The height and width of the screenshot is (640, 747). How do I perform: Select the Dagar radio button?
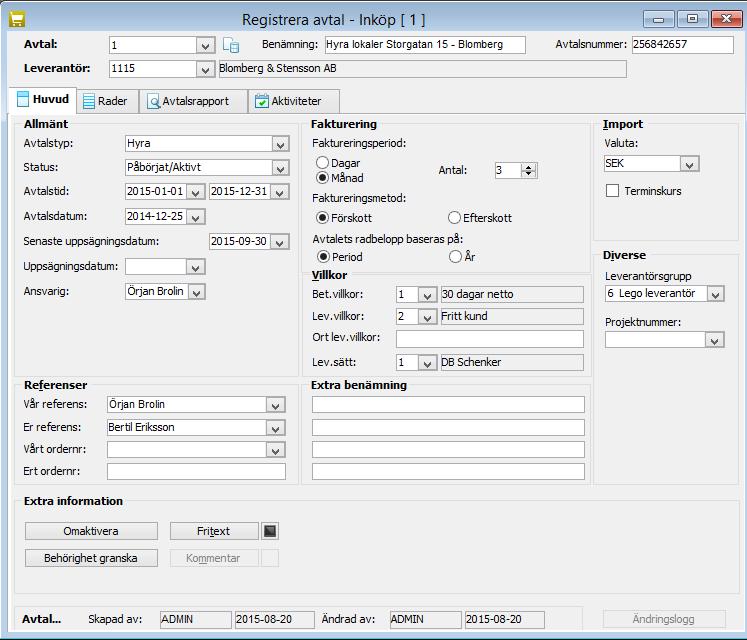click(323, 163)
